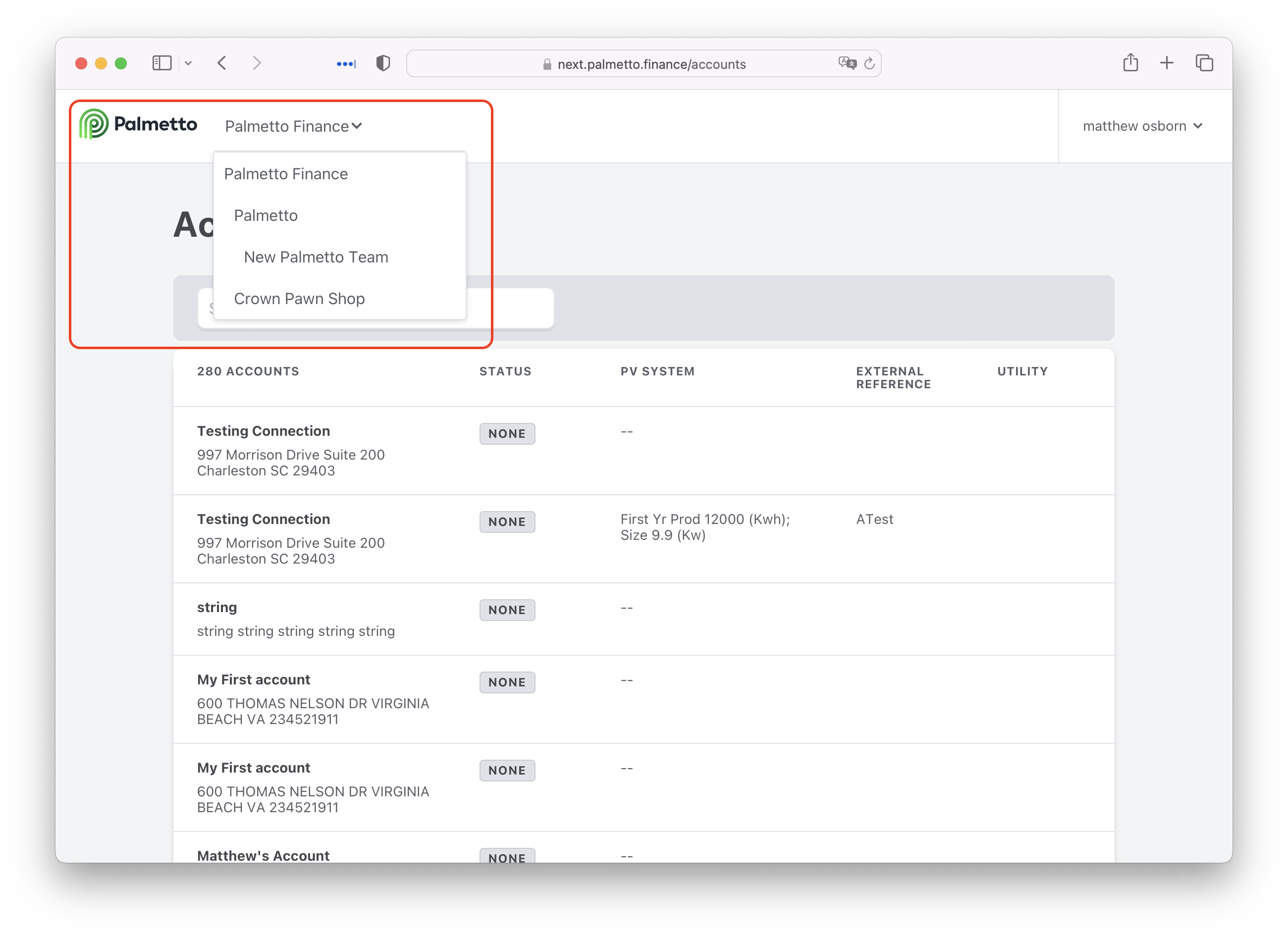This screenshot has width=1288, height=936.
Task: Select Crown Pawn Shop organization
Action: [299, 299]
